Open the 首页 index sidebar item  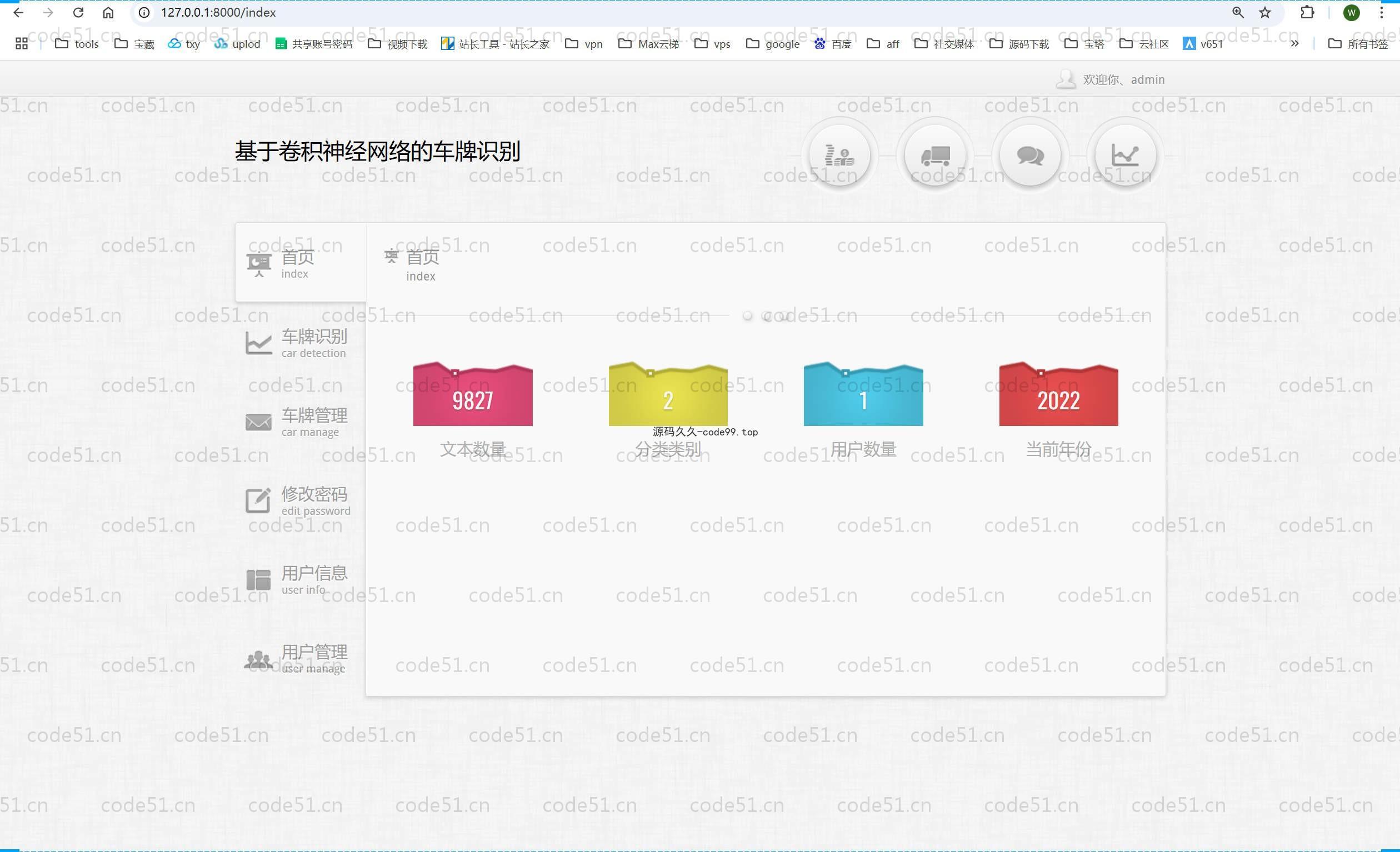[301, 262]
